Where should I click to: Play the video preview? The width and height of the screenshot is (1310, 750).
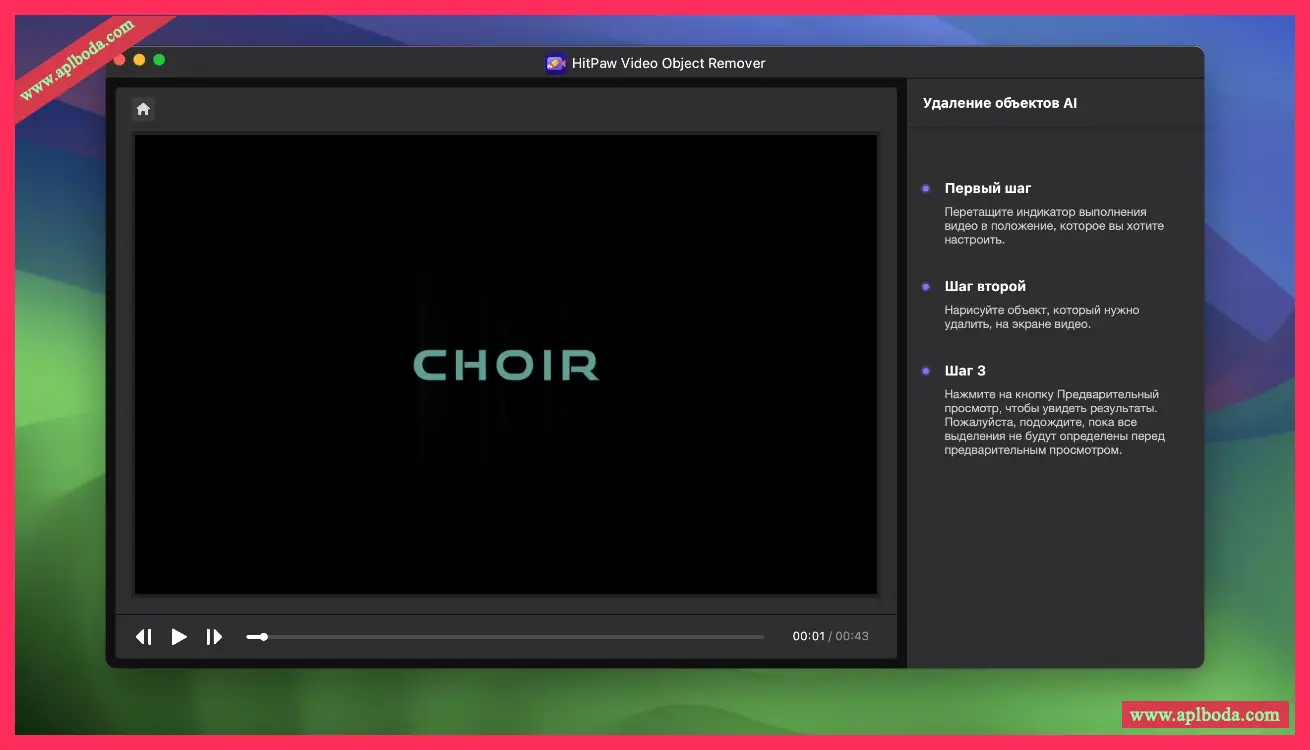click(179, 637)
